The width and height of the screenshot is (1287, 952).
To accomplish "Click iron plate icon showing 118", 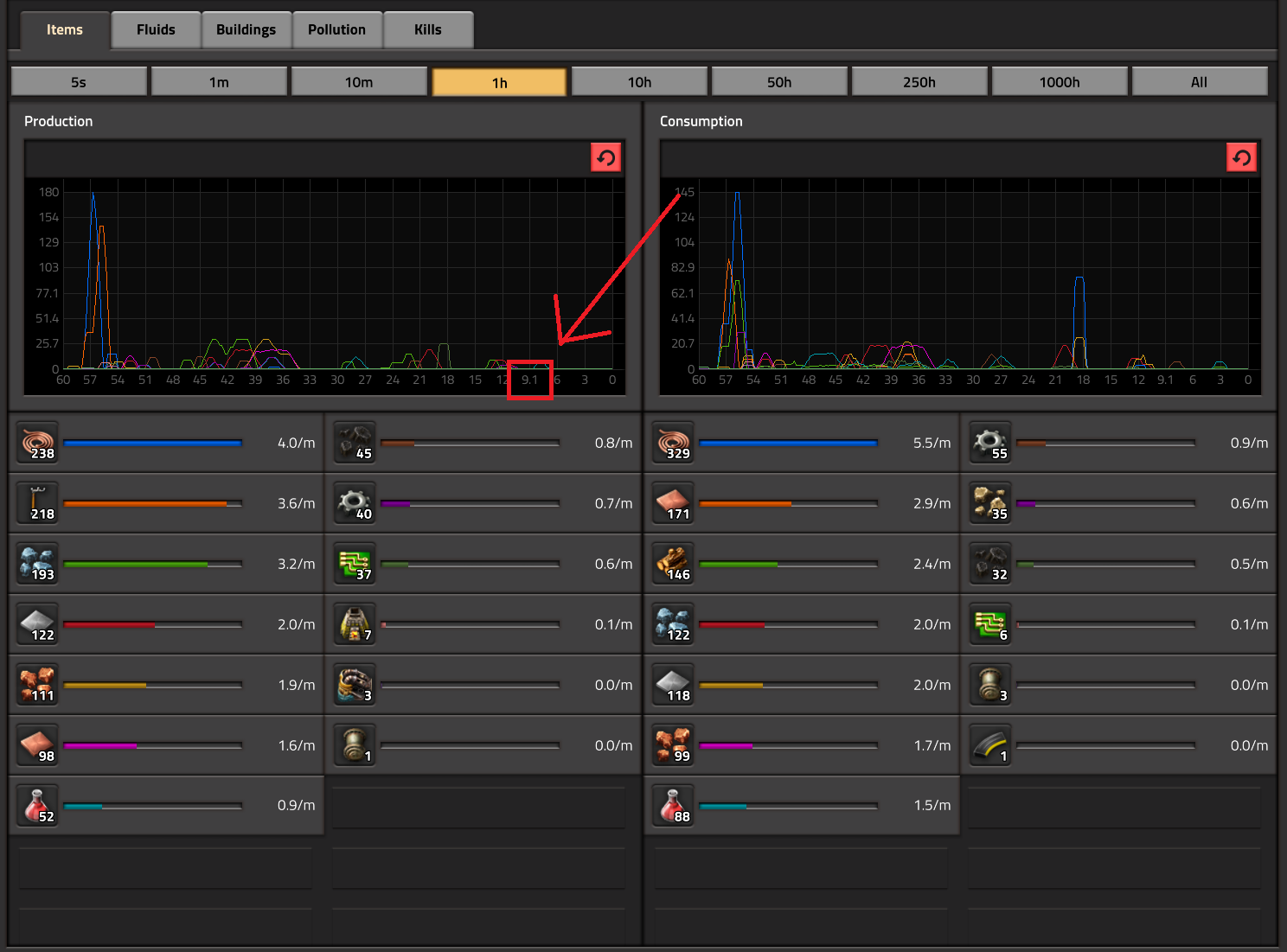I will tap(674, 685).
